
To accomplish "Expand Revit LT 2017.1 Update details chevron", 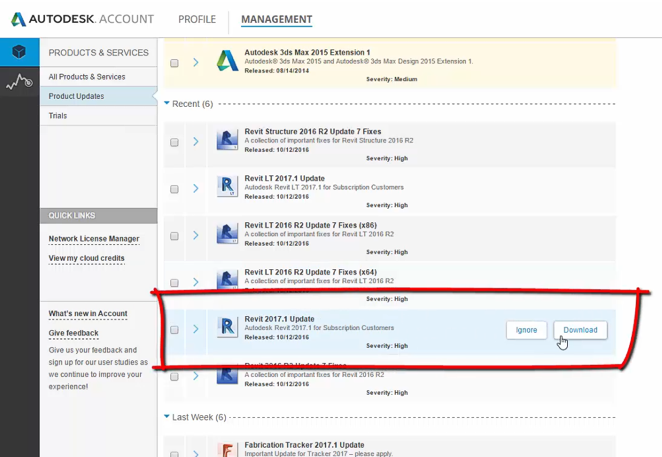I will click(196, 188).
